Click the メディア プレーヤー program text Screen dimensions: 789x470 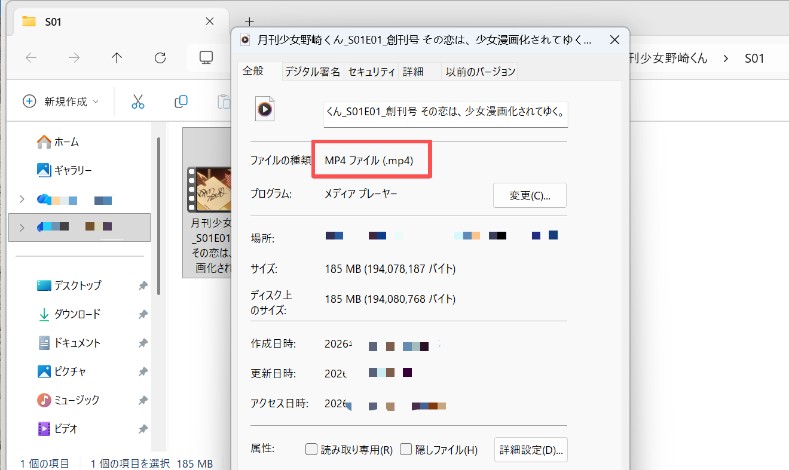[361, 193]
